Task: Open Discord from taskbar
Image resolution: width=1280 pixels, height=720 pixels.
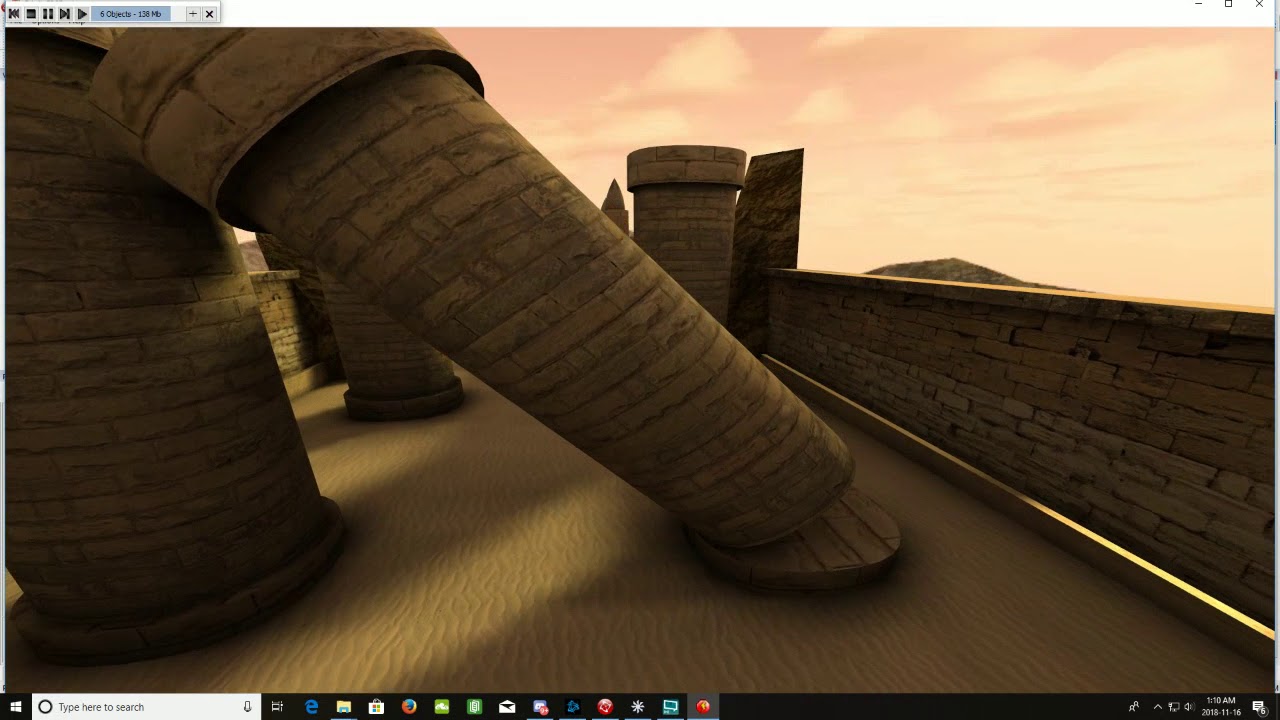Action: (x=540, y=707)
